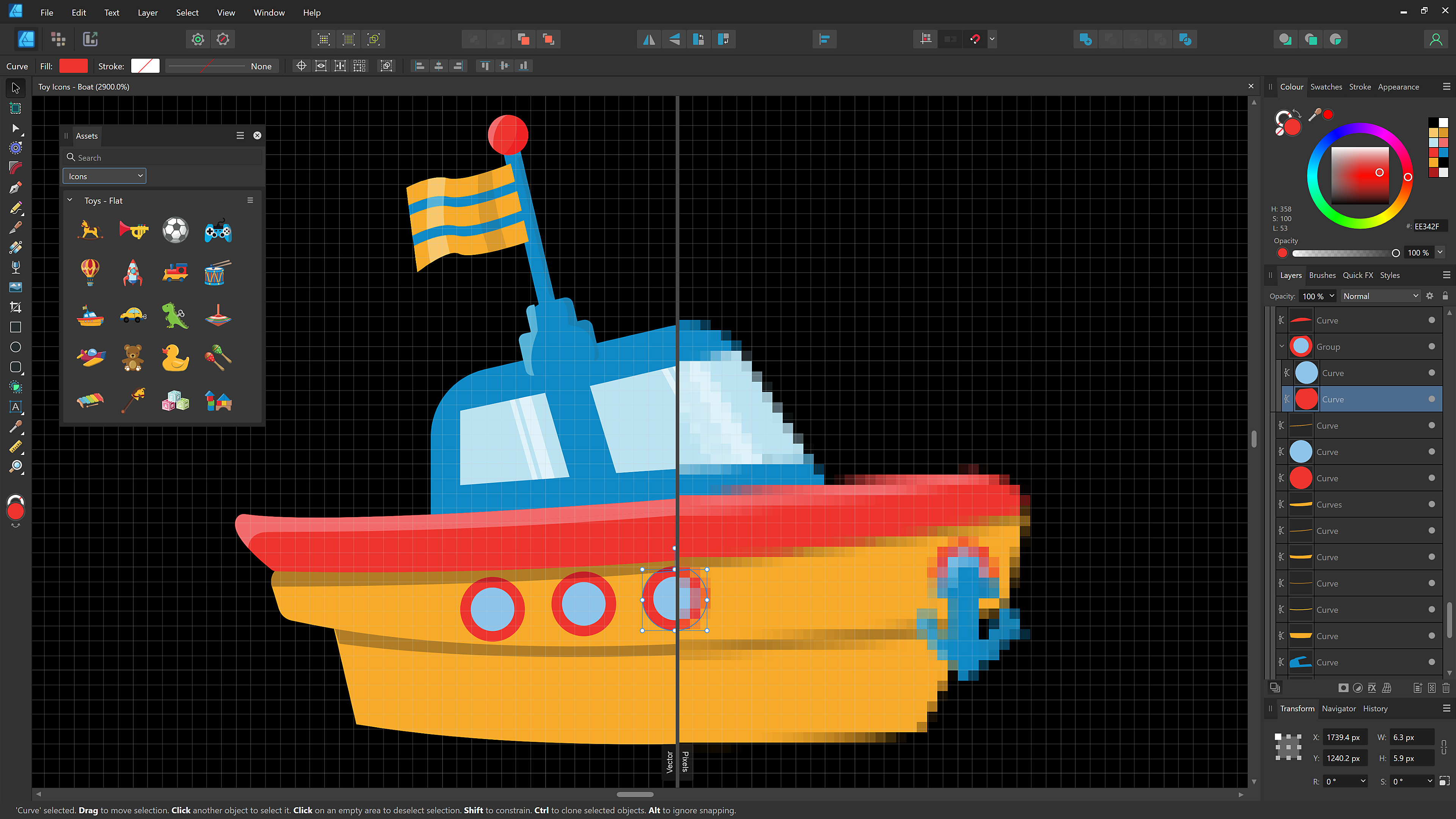Click the no-colour None swatch in Colour panel
Screen dimensions: 1456x819
tap(1279, 132)
